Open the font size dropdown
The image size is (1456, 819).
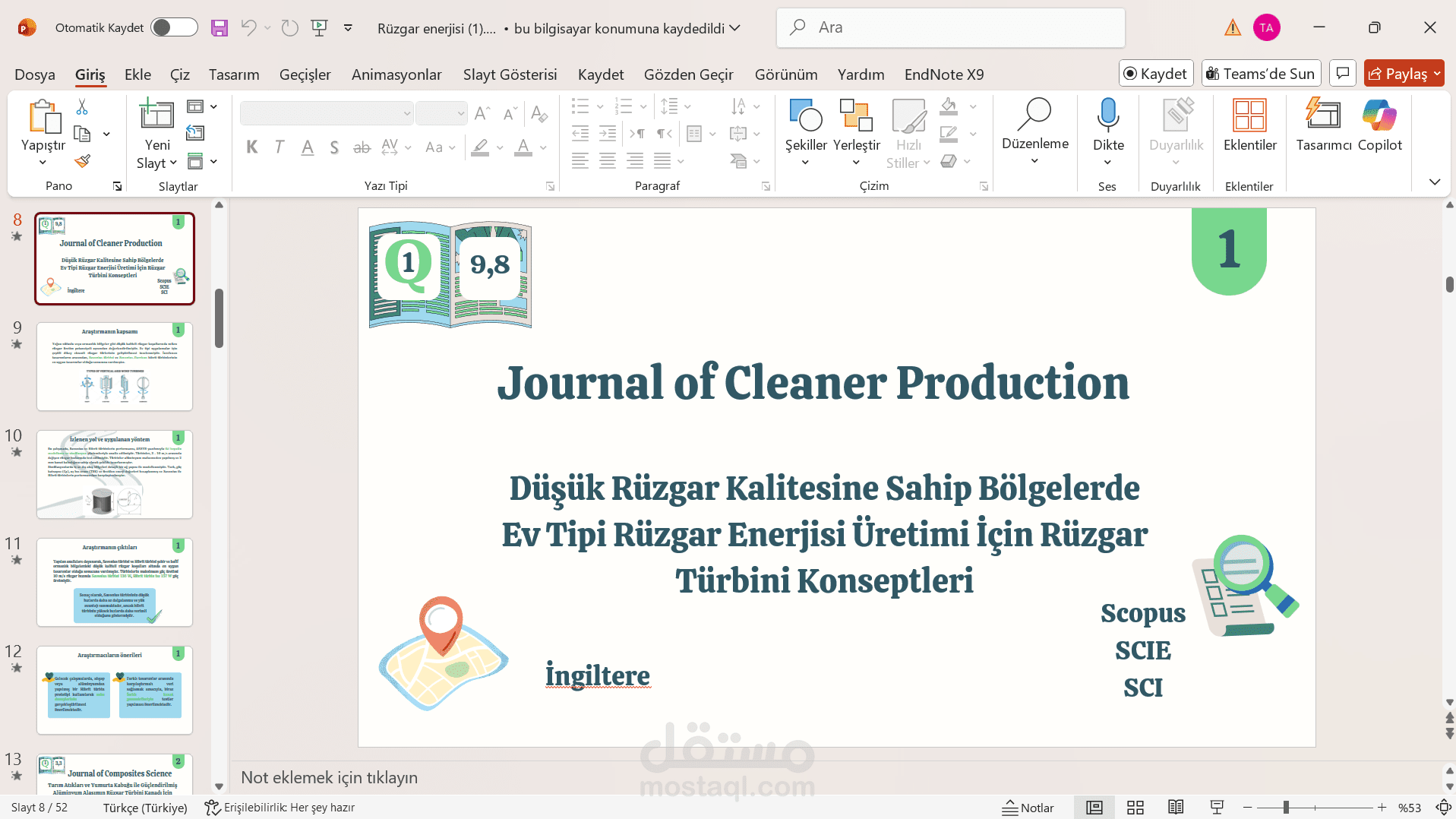pyautogui.click(x=461, y=113)
